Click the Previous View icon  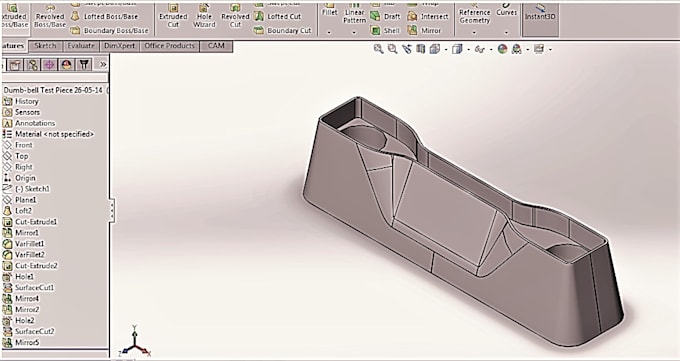coord(406,49)
